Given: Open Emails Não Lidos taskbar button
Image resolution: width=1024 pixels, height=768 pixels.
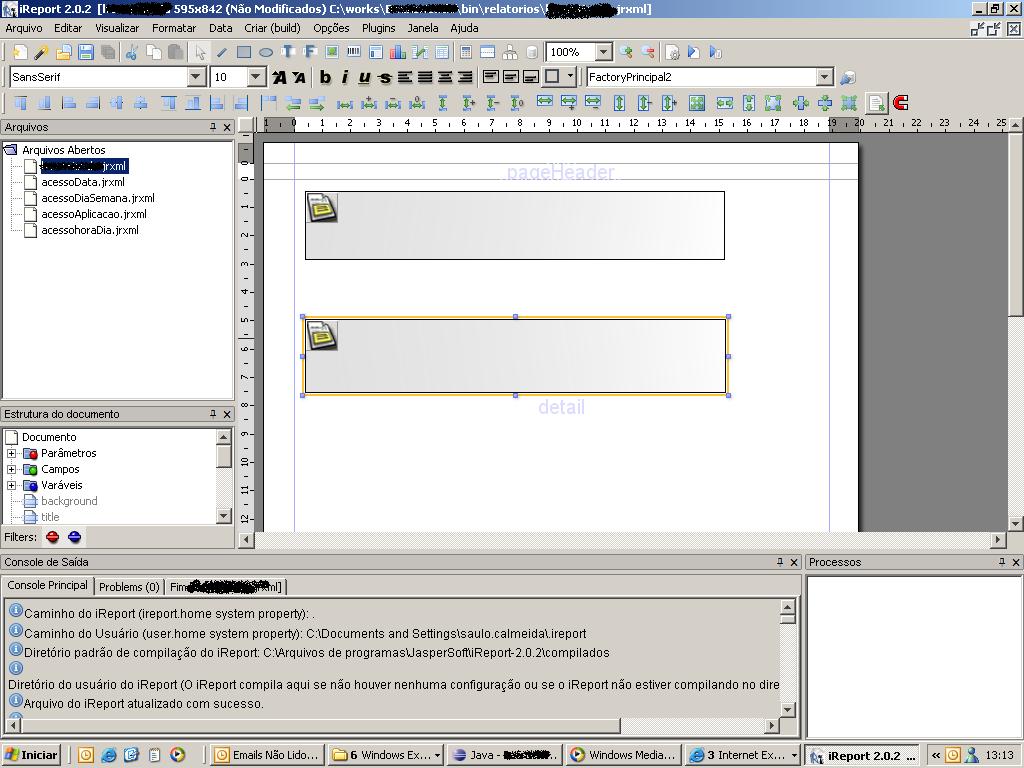Looking at the screenshot, I should (268, 755).
